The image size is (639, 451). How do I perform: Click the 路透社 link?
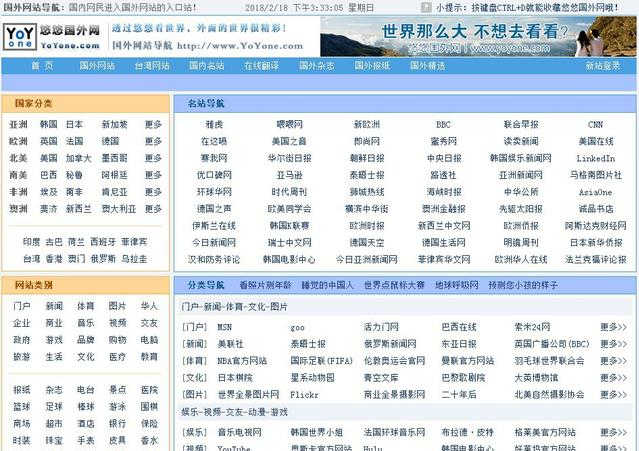(443, 175)
